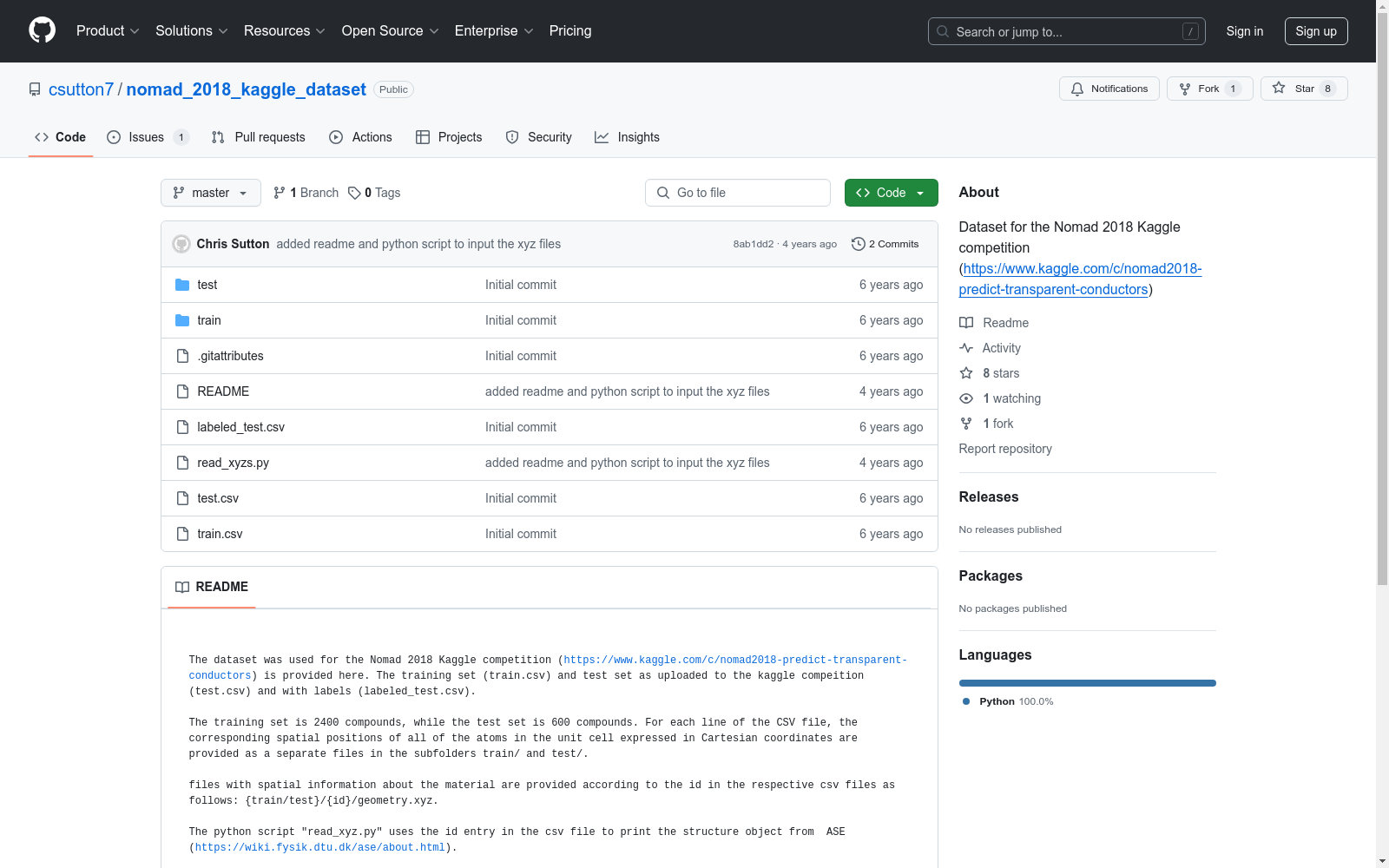
Task: Open the master branch dropdown
Action: point(211,193)
